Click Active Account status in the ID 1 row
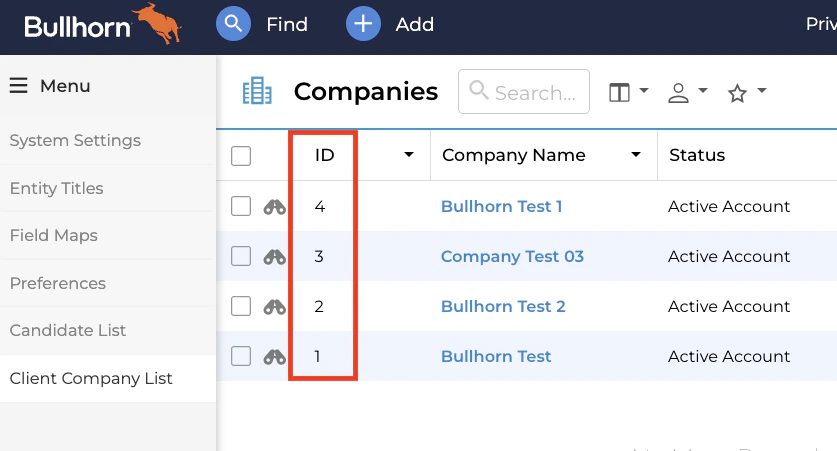The height and width of the screenshot is (451, 837). click(729, 357)
